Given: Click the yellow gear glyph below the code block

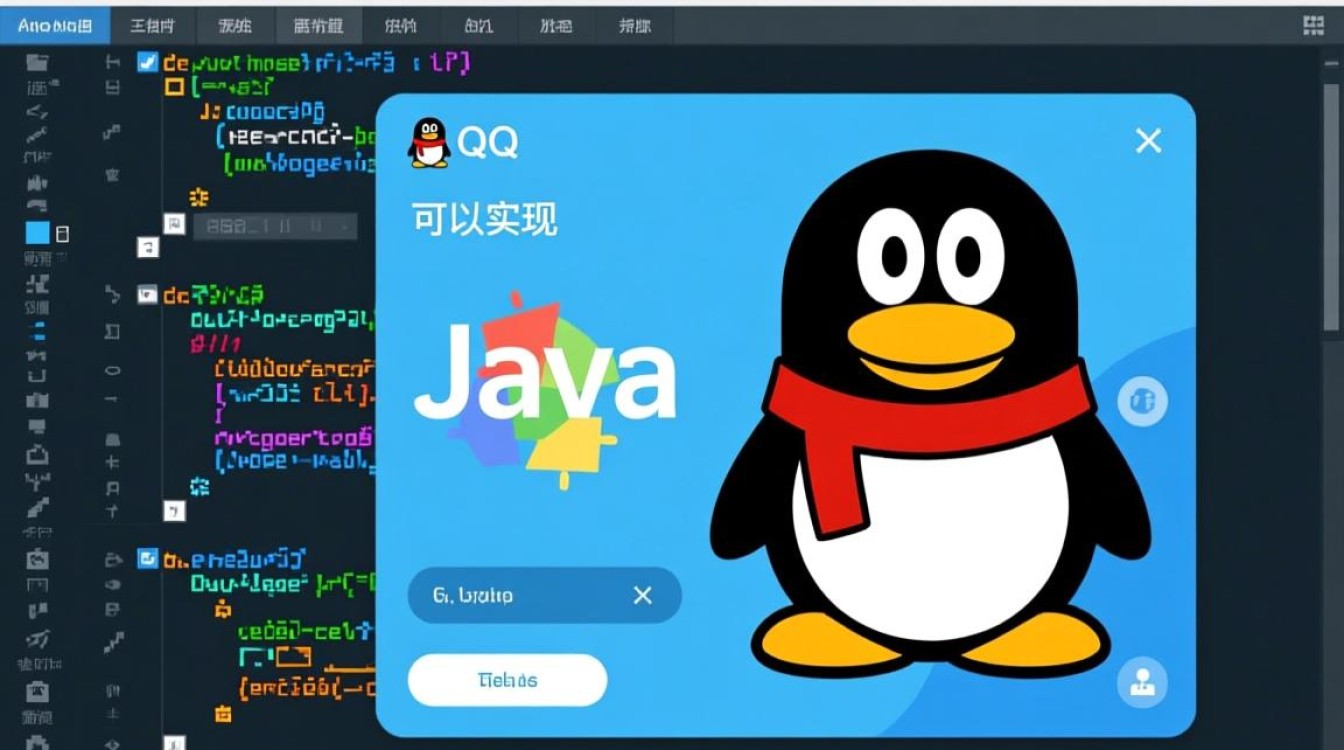Looking at the screenshot, I should click(200, 197).
